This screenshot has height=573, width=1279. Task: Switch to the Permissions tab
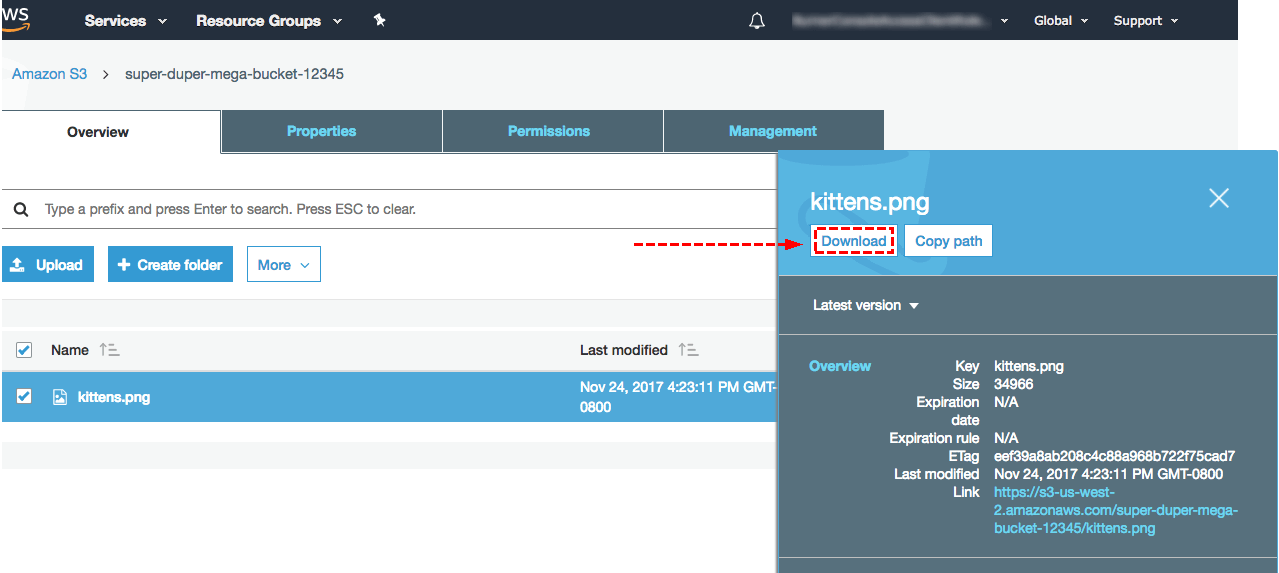click(553, 131)
